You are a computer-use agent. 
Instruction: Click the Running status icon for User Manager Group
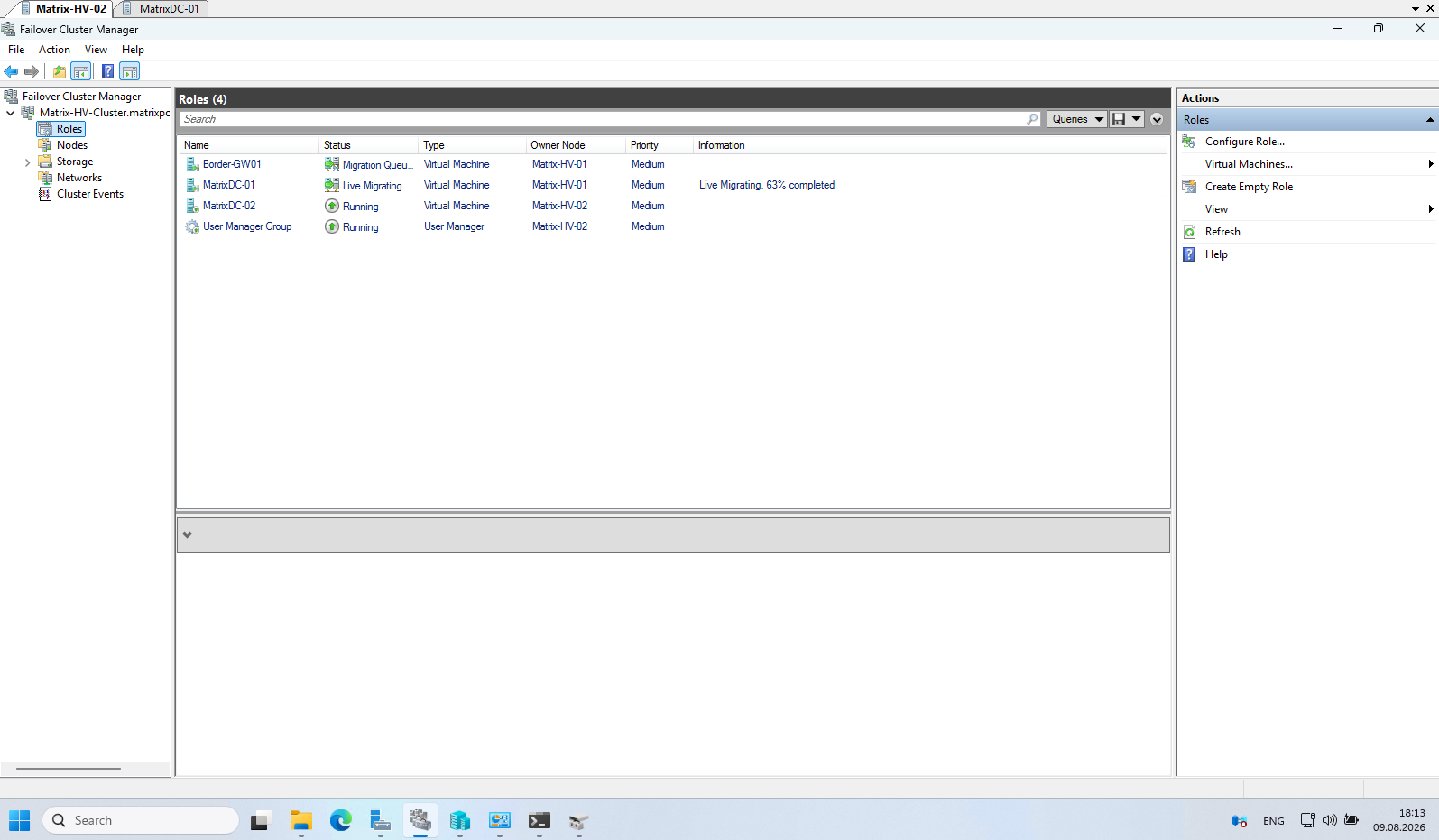pos(332,226)
